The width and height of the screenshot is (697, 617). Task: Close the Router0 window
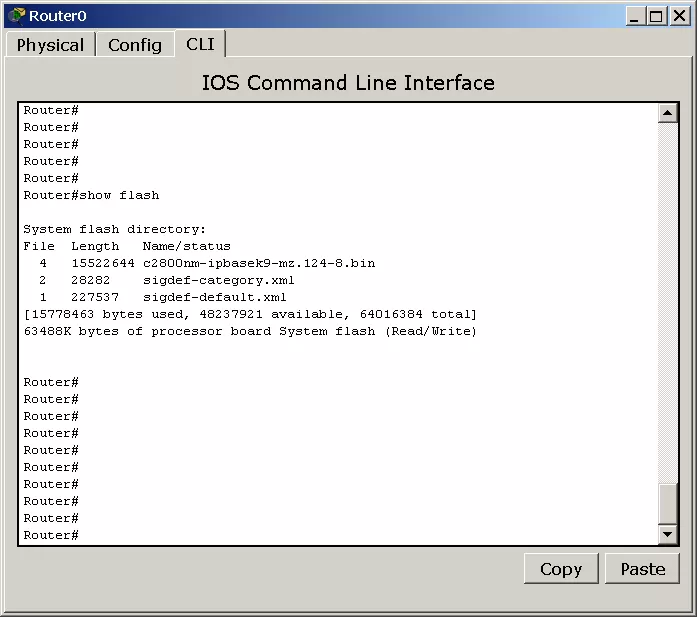(678, 16)
